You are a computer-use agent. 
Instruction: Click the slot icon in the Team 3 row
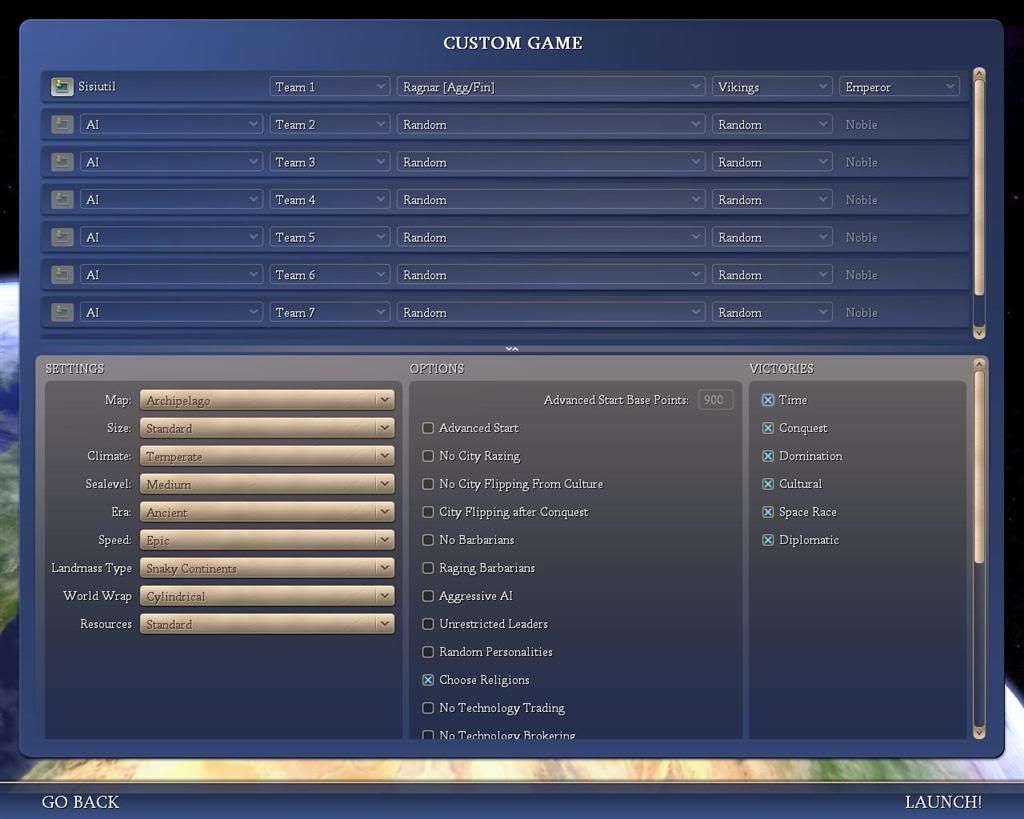pos(62,162)
